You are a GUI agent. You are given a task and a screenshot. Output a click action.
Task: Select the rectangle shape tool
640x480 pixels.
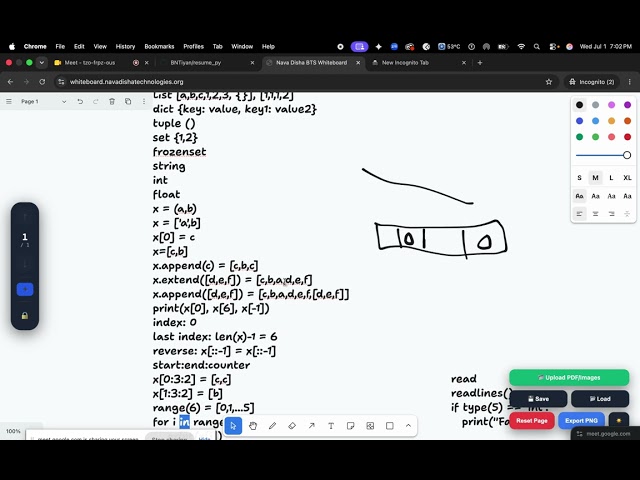[390, 426]
